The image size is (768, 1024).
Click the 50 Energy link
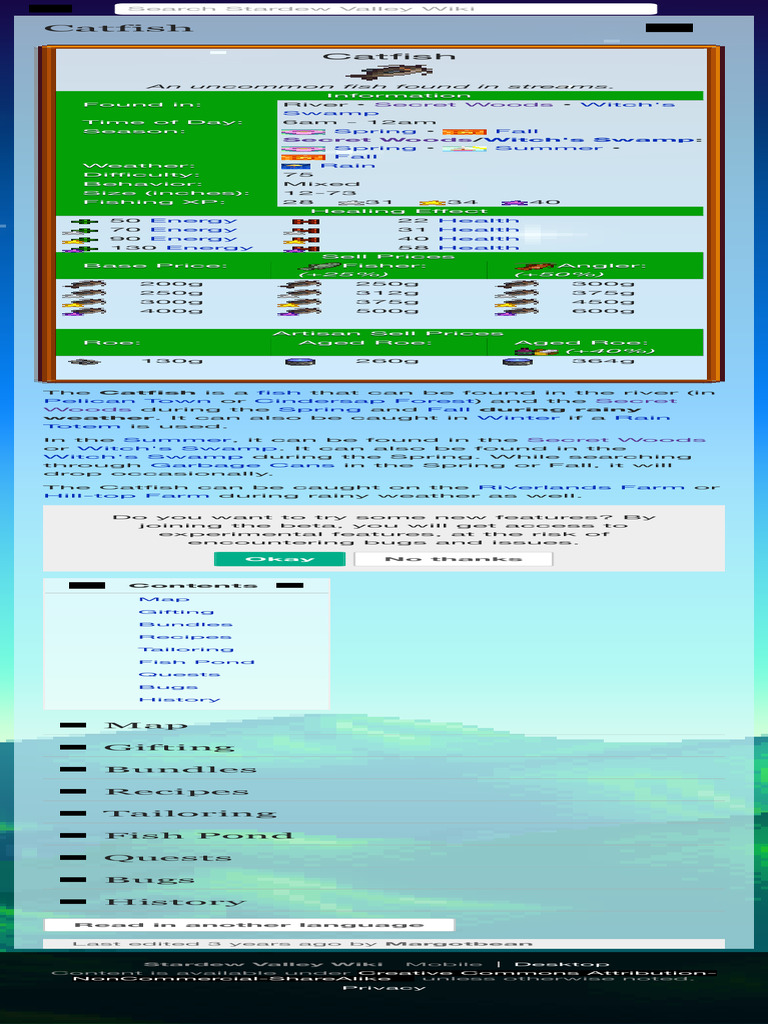pos(193,221)
